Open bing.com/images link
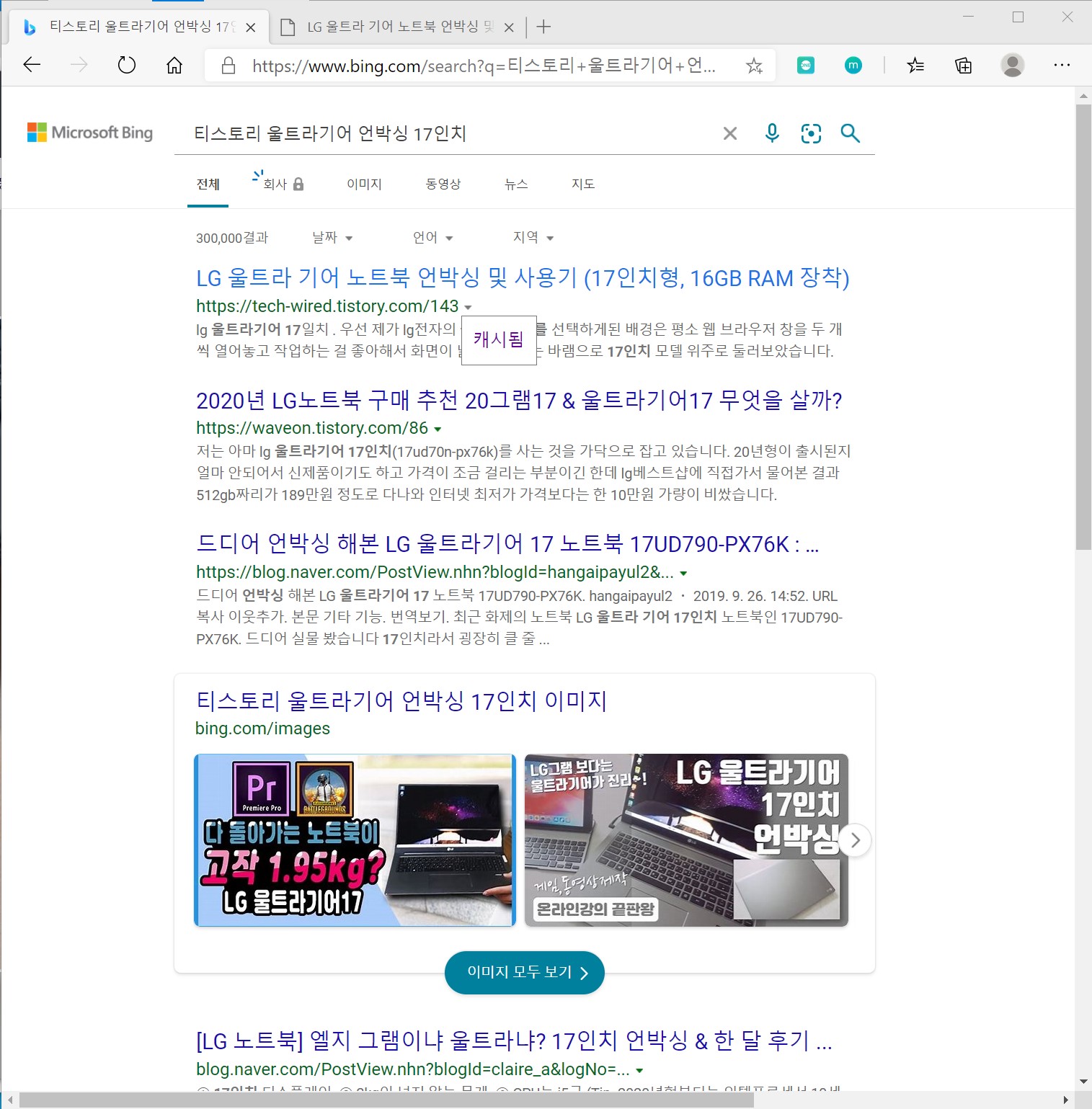 [262, 729]
